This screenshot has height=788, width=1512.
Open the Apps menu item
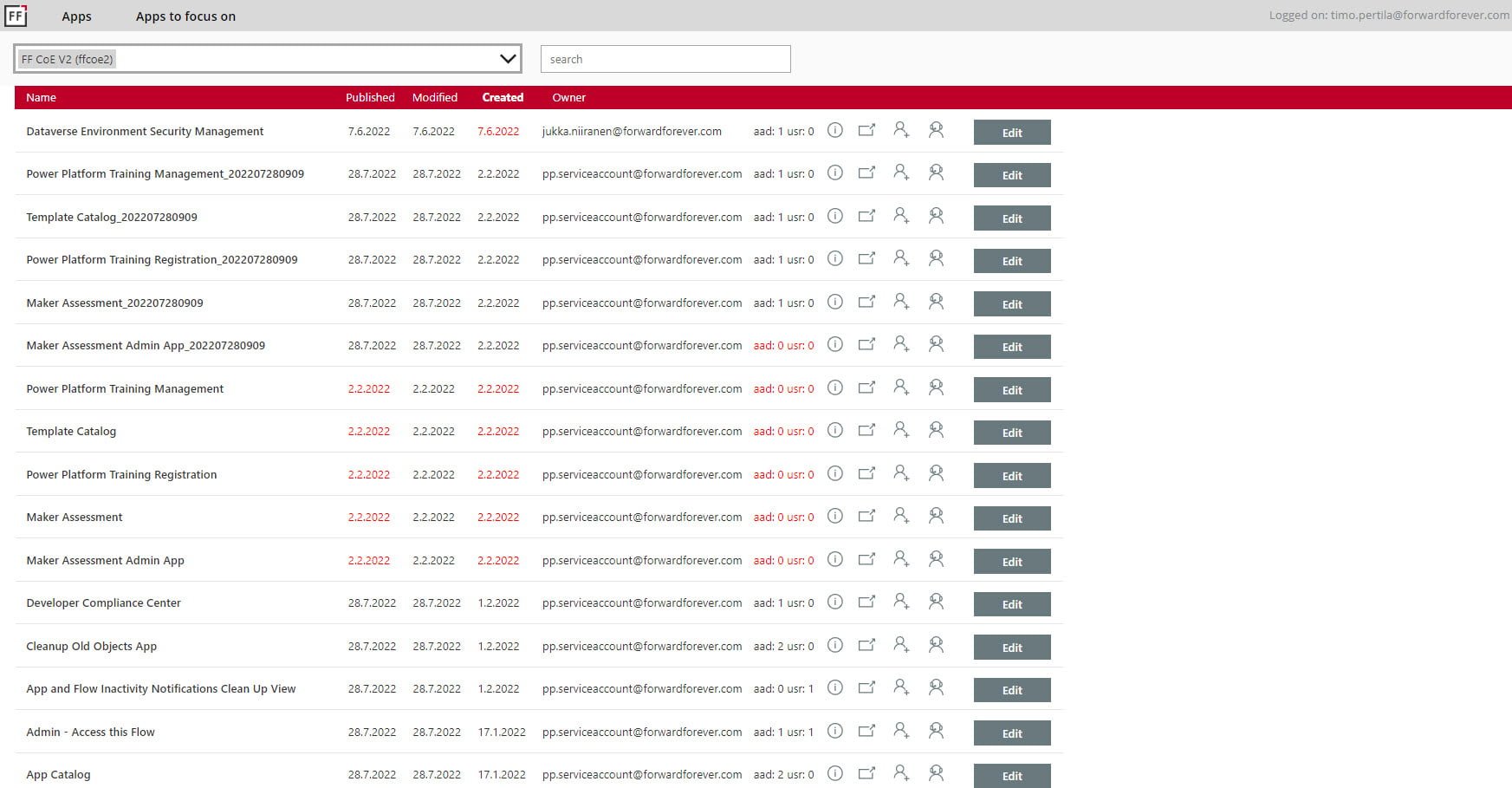click(x=76, y=16)
